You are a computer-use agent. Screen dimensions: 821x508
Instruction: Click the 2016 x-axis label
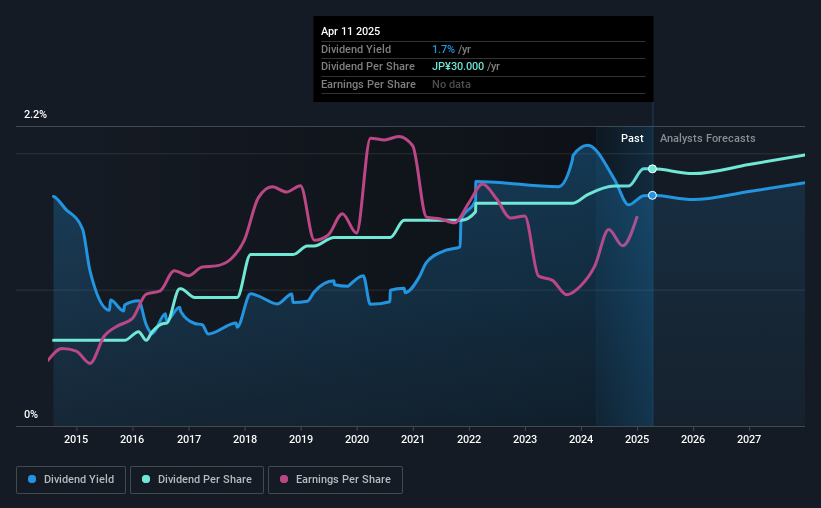point(132,439)
